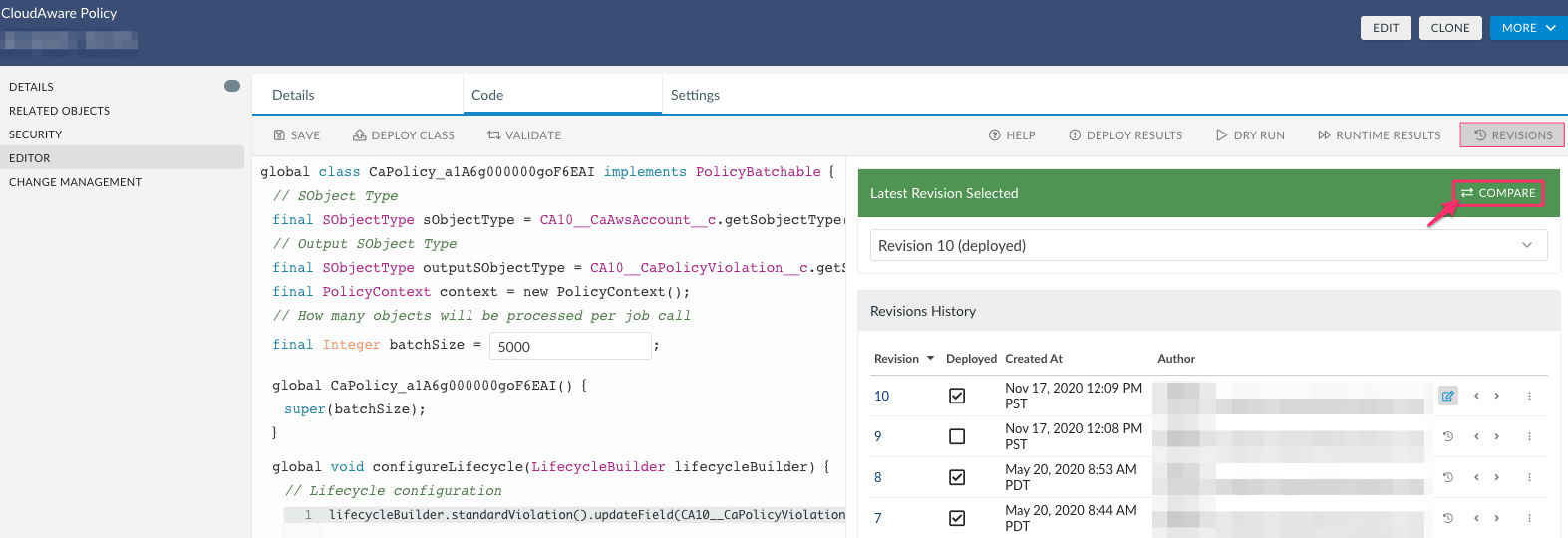Open the Details tab
1568x538 pixels.
coord(293,95)
